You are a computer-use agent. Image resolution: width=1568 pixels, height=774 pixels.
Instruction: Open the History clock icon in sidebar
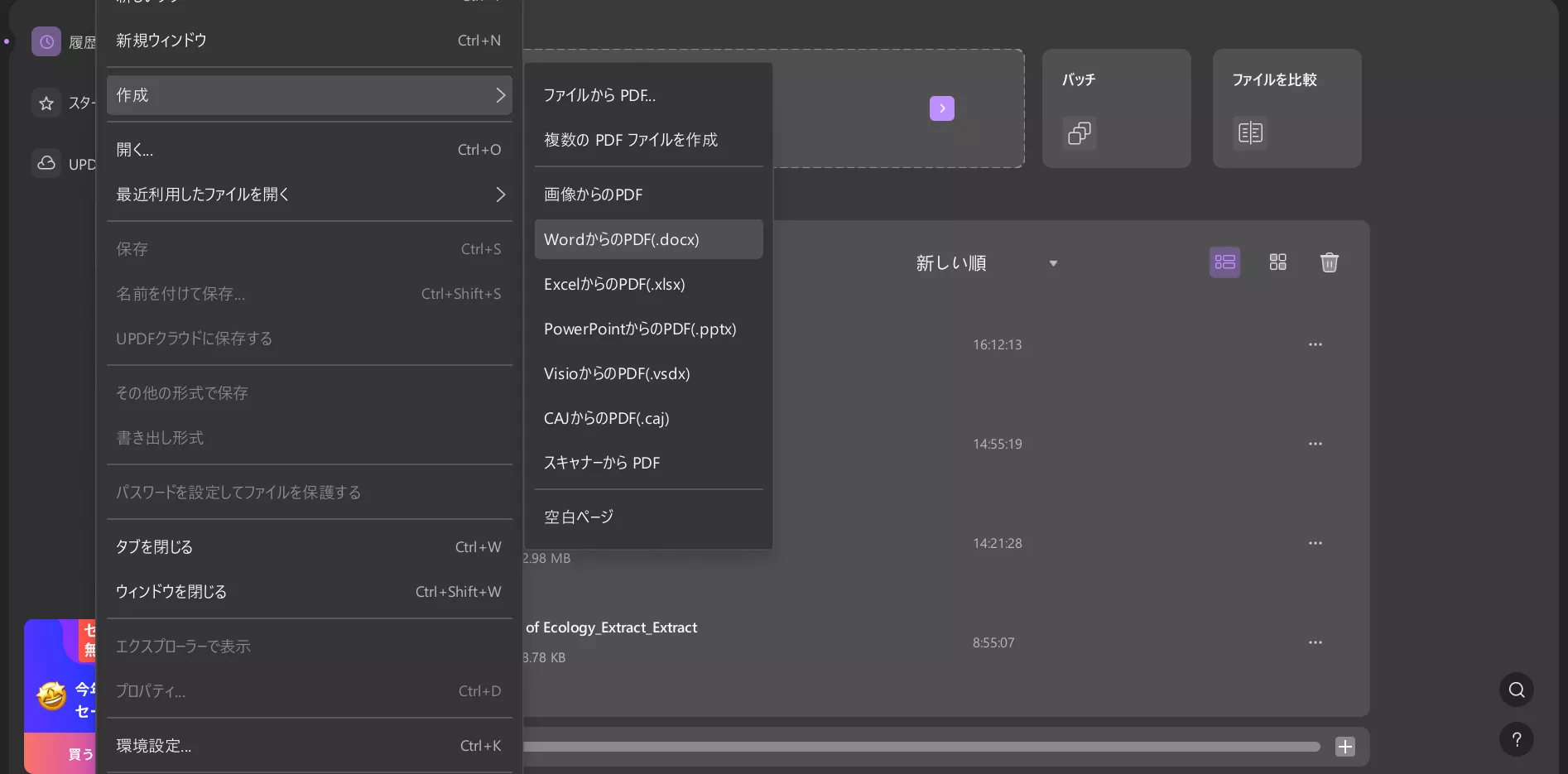(46, 41)
